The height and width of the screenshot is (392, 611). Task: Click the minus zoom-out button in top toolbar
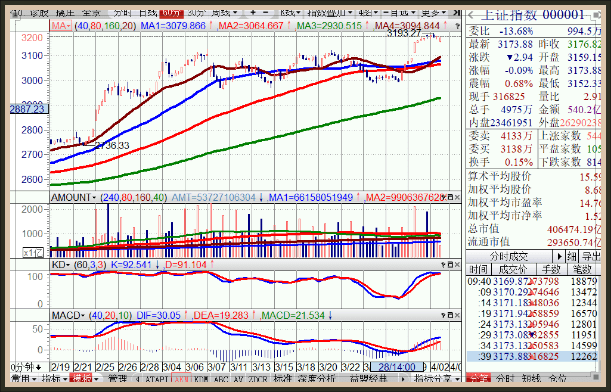(x=266, y=13)
